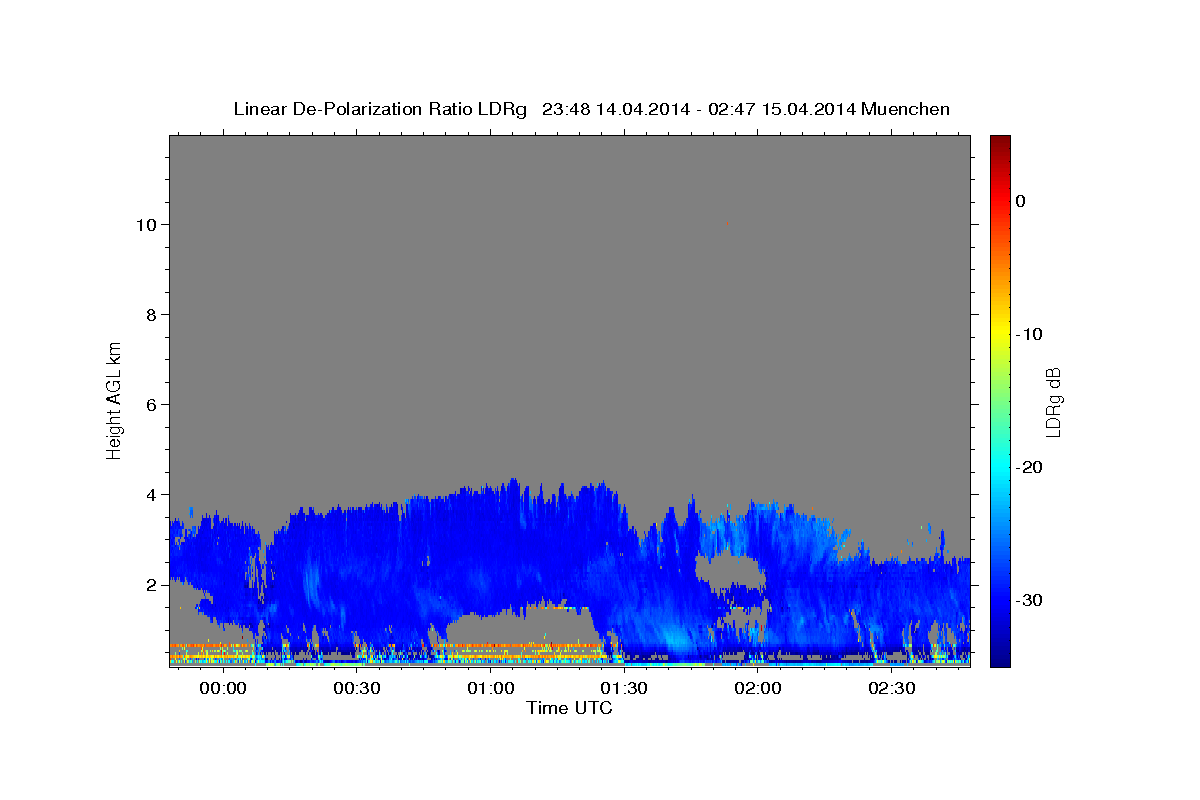Click the 'Time UTC' axis title

tap(569, 708)
